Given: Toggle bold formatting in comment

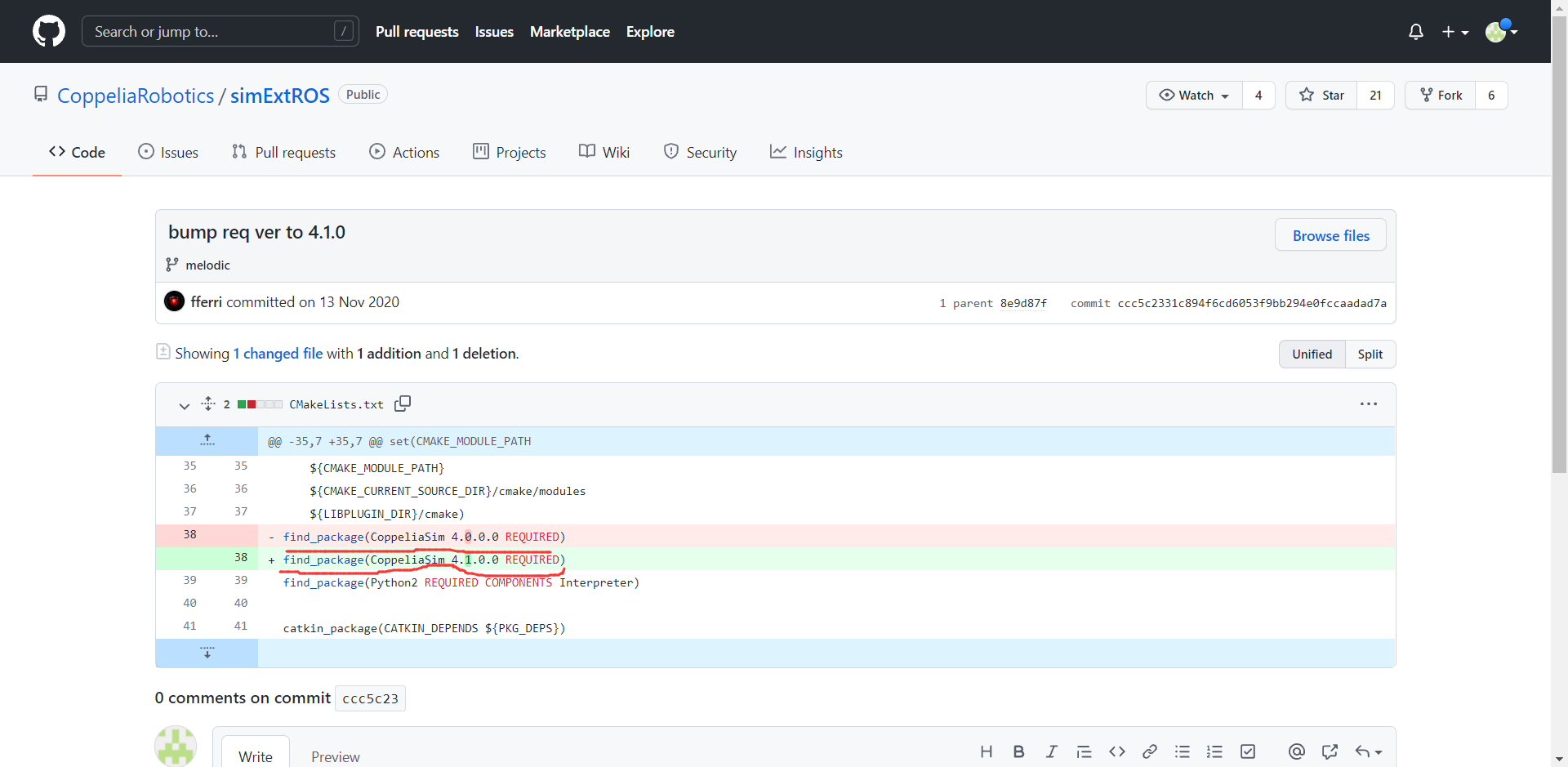Looking at the screenshot, I should tap(1019, 751).
